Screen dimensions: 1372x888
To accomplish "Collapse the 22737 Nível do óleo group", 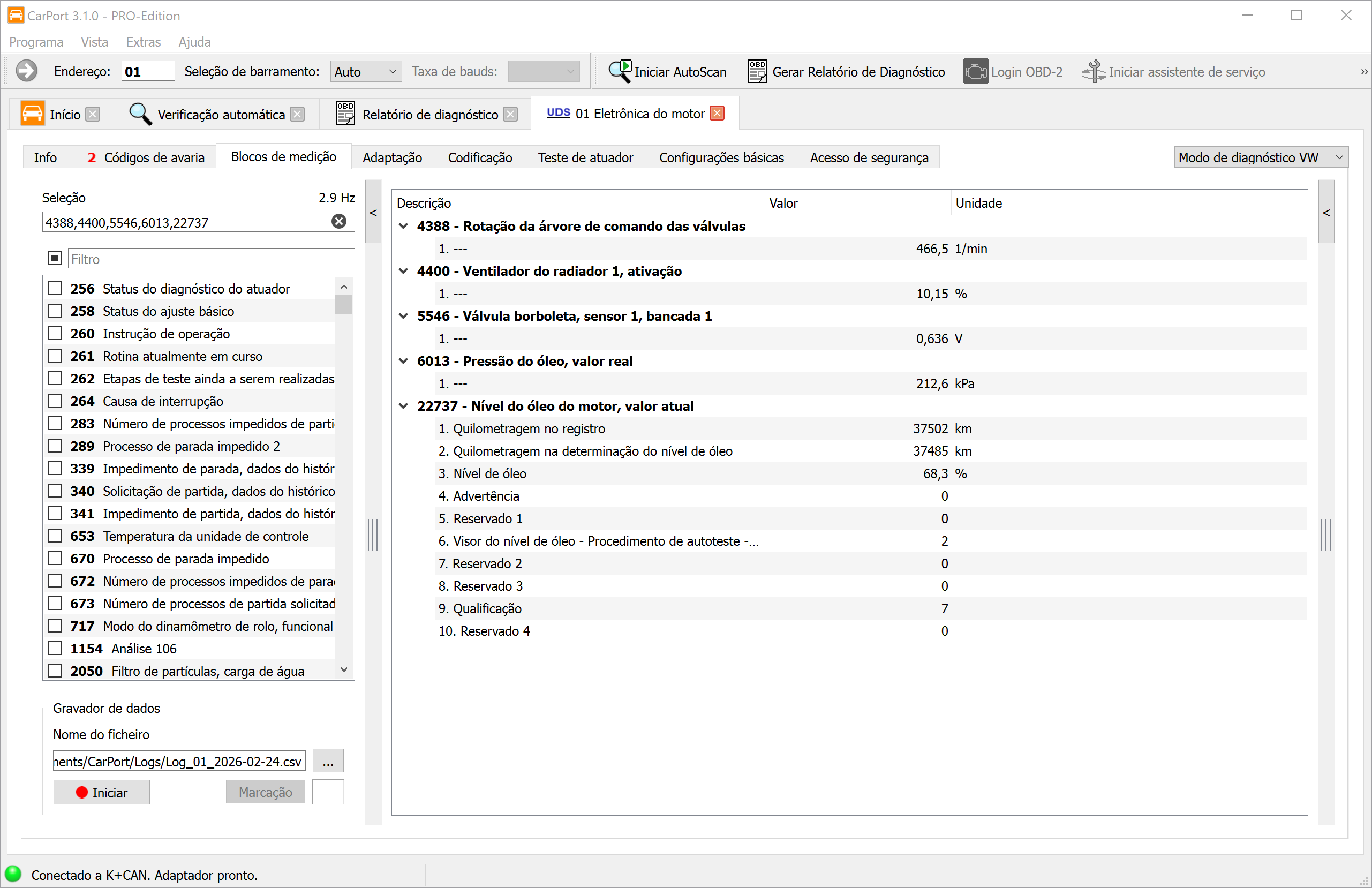I will click(404, 406).
